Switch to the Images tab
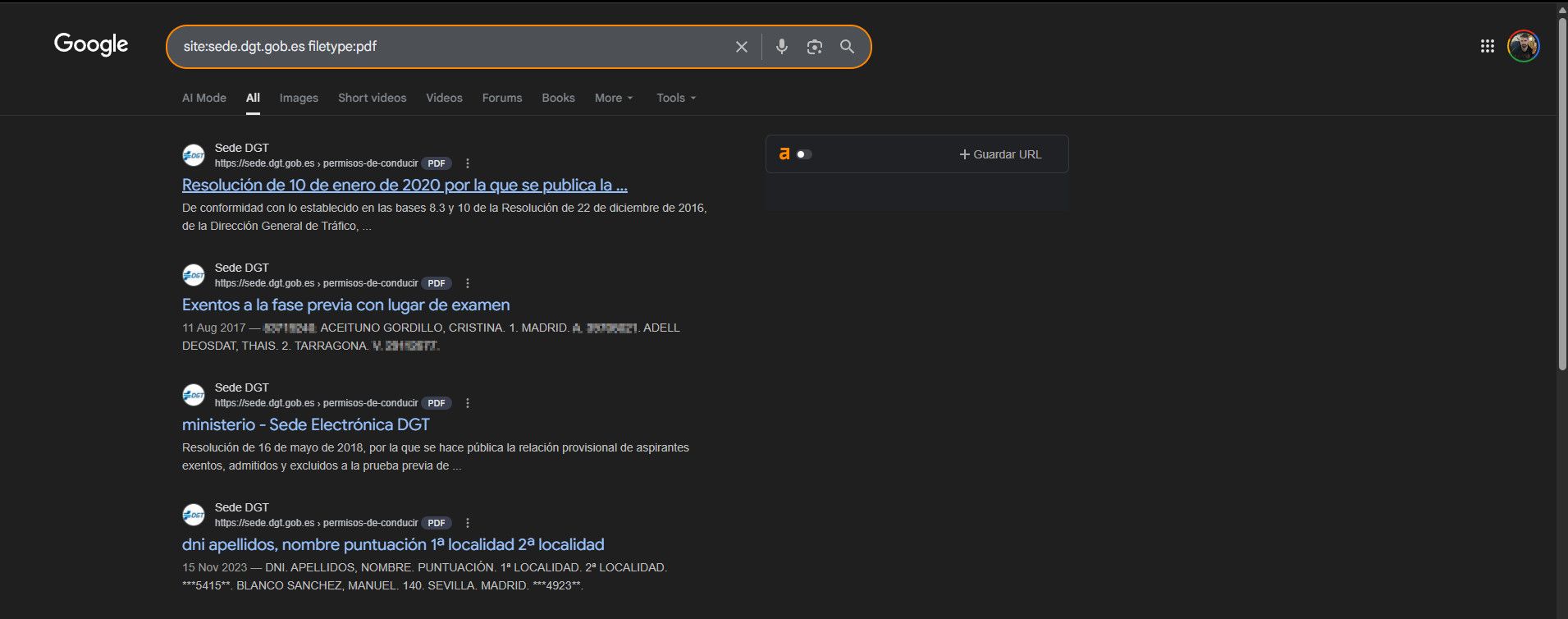1568x619 pixels. [x=299, y=98]
